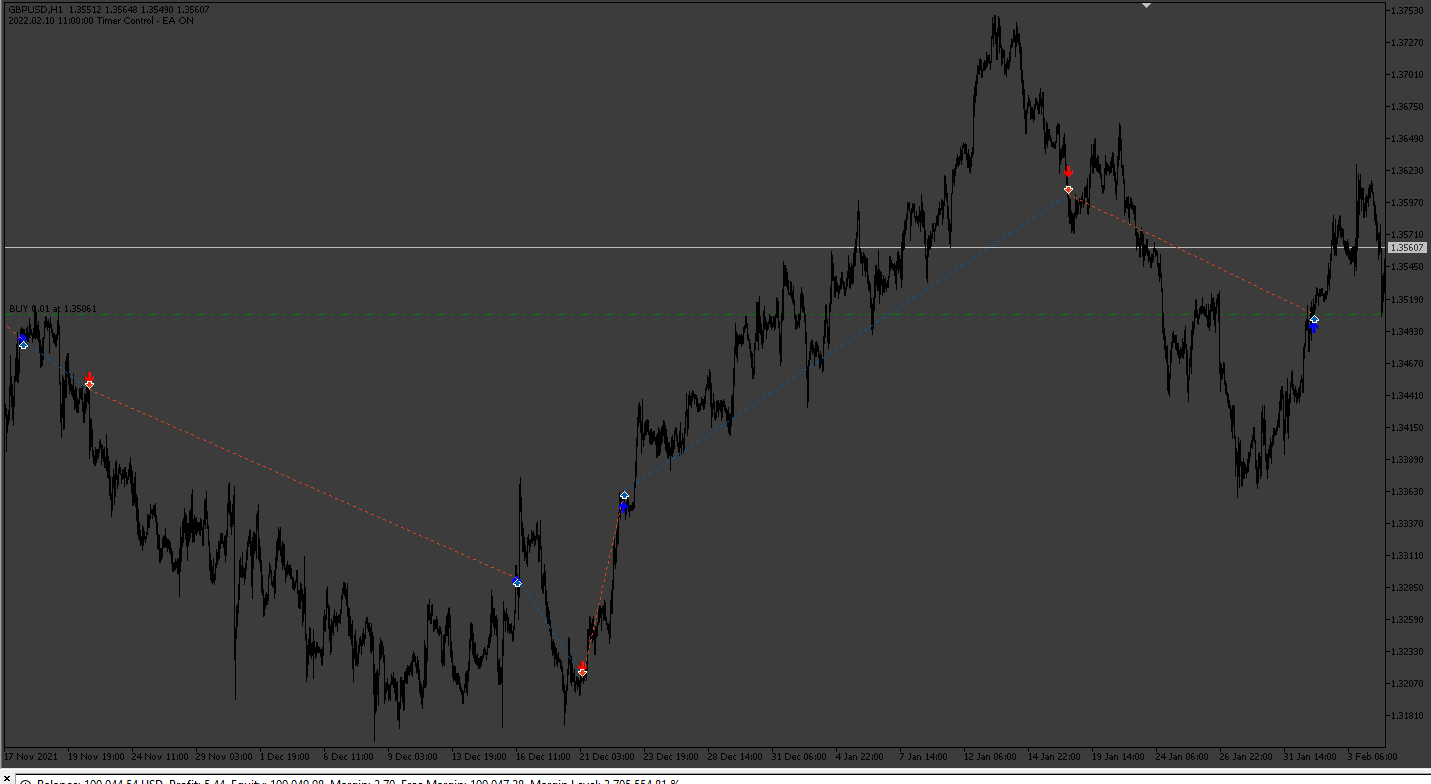
Task: Click the 1.32590 price scale label
Action: pos(1406,619)
